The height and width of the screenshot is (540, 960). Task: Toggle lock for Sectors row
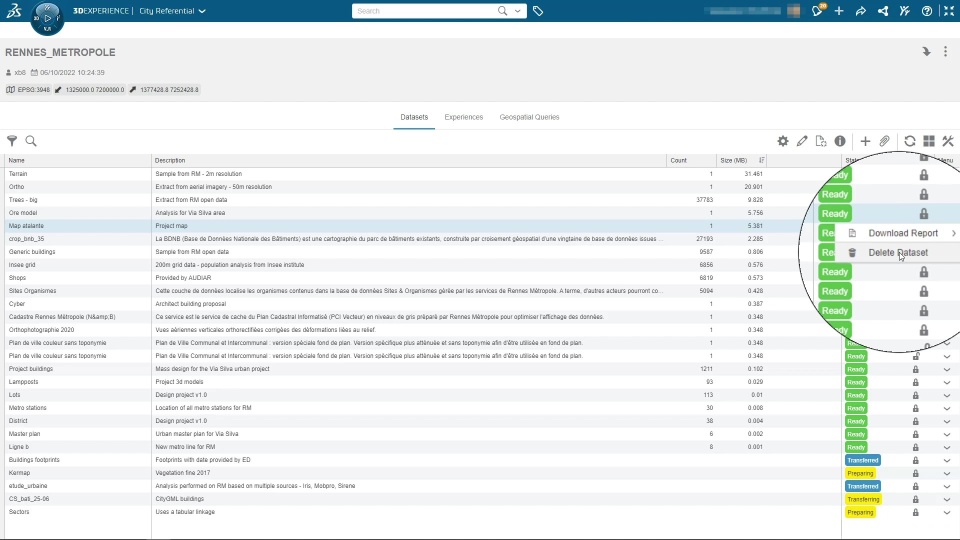pos(916,512)
